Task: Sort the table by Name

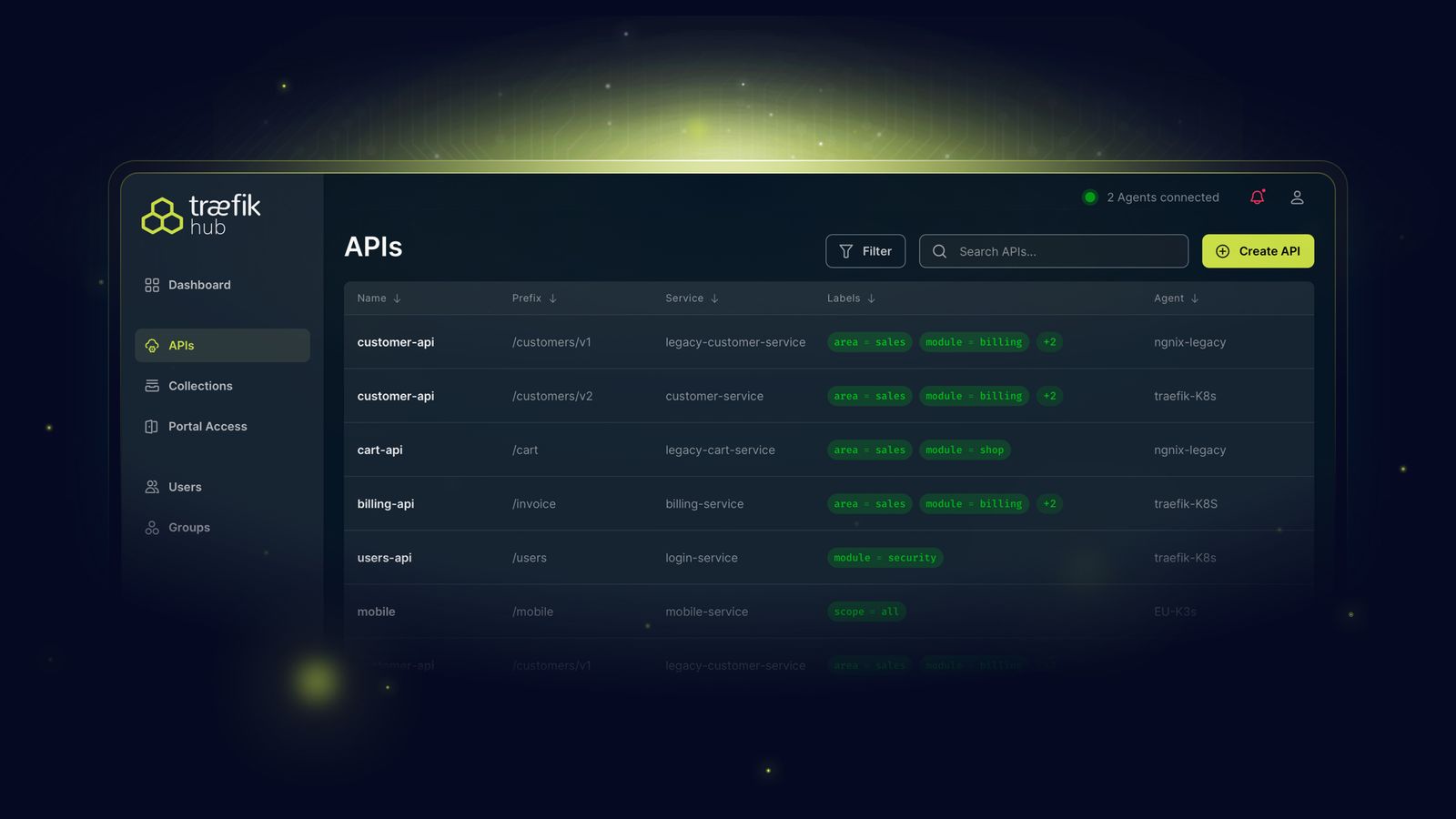Action: click(x=378, y=298)
